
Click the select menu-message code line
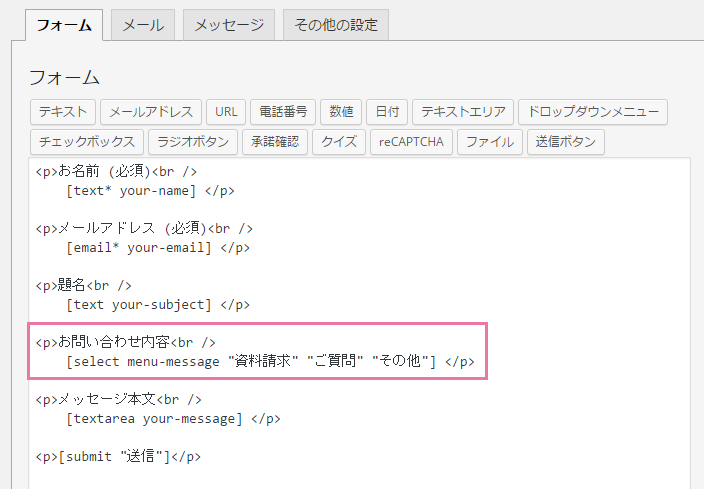click(x=270, y=361)
